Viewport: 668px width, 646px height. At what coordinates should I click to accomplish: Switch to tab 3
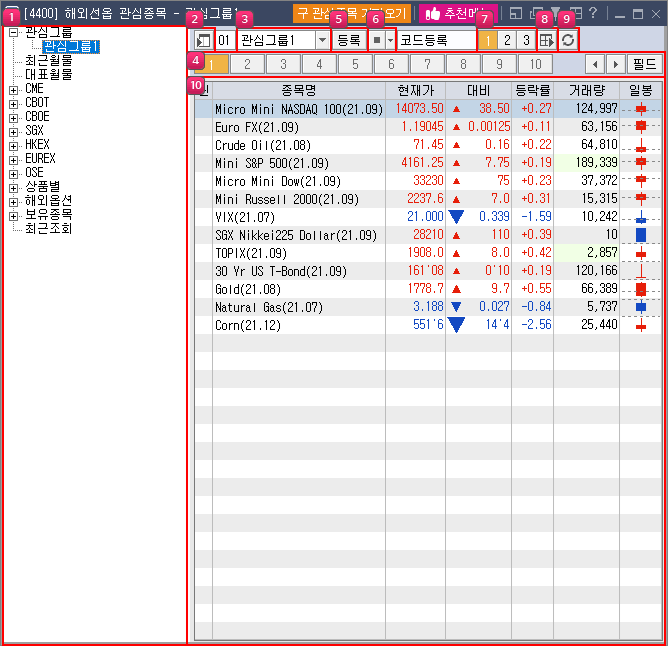click(283, 64)
